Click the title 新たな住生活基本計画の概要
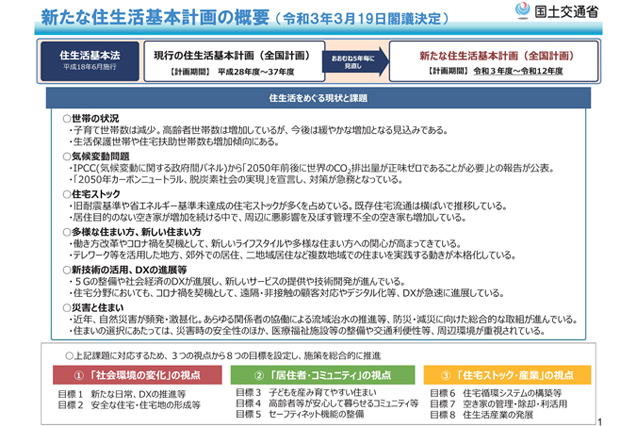 (155, 17)
